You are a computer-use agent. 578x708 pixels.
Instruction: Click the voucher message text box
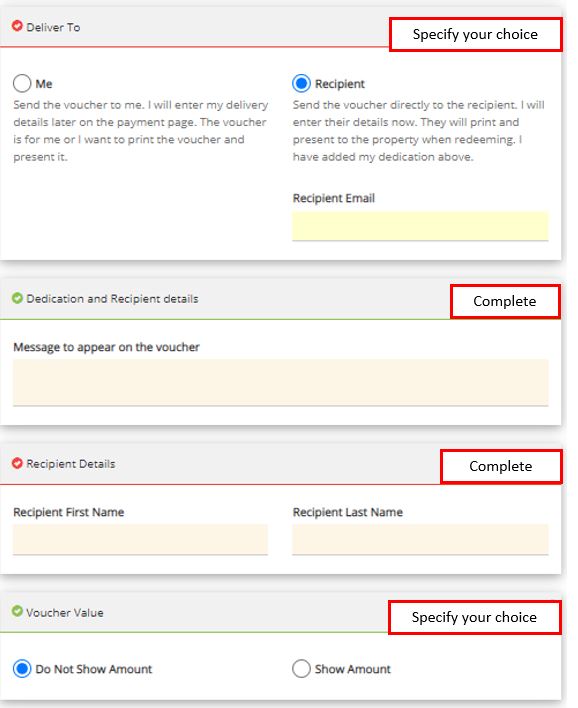(280, 383)
